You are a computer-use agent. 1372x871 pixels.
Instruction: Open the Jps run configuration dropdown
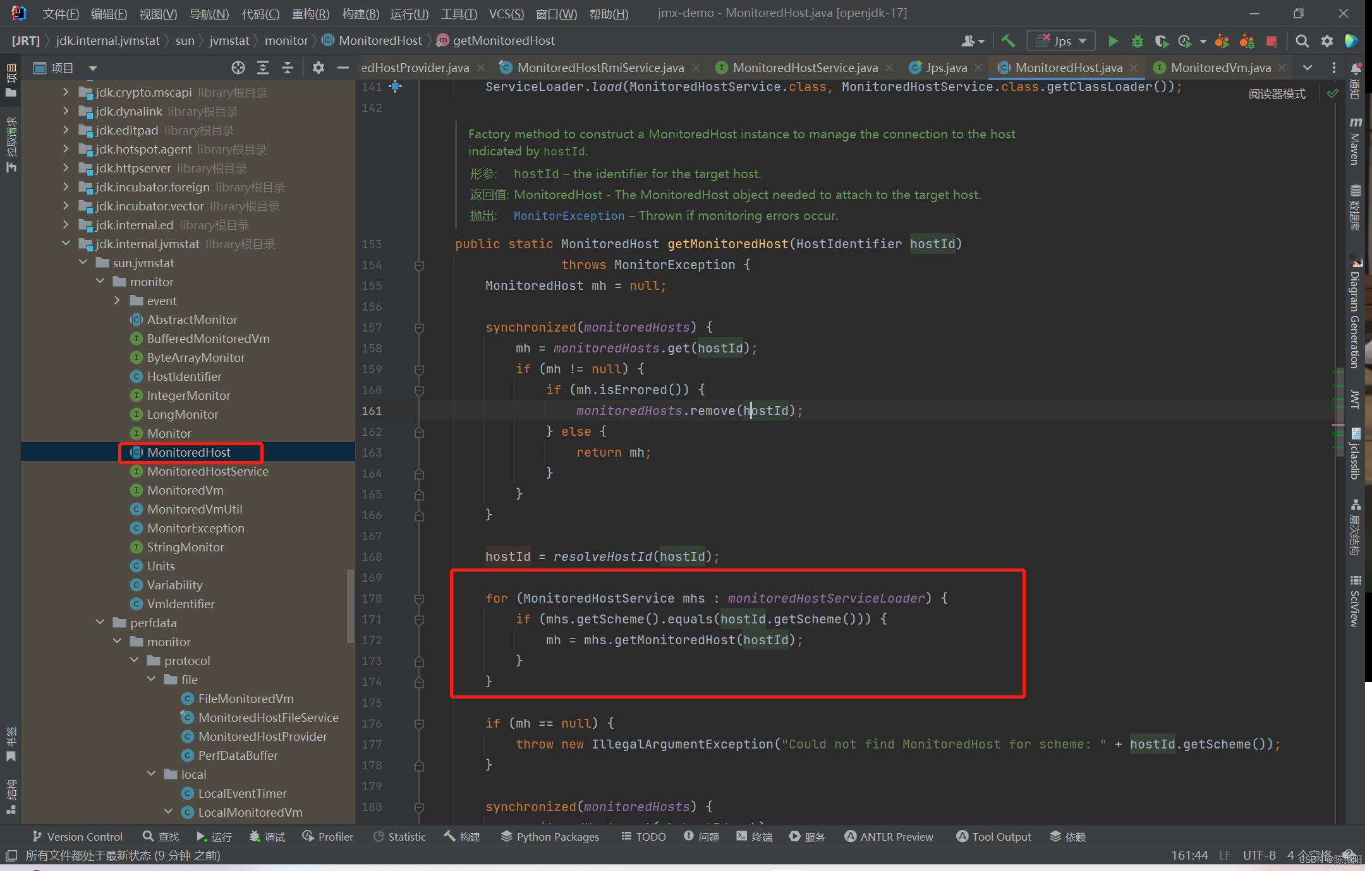[1081, 40]
